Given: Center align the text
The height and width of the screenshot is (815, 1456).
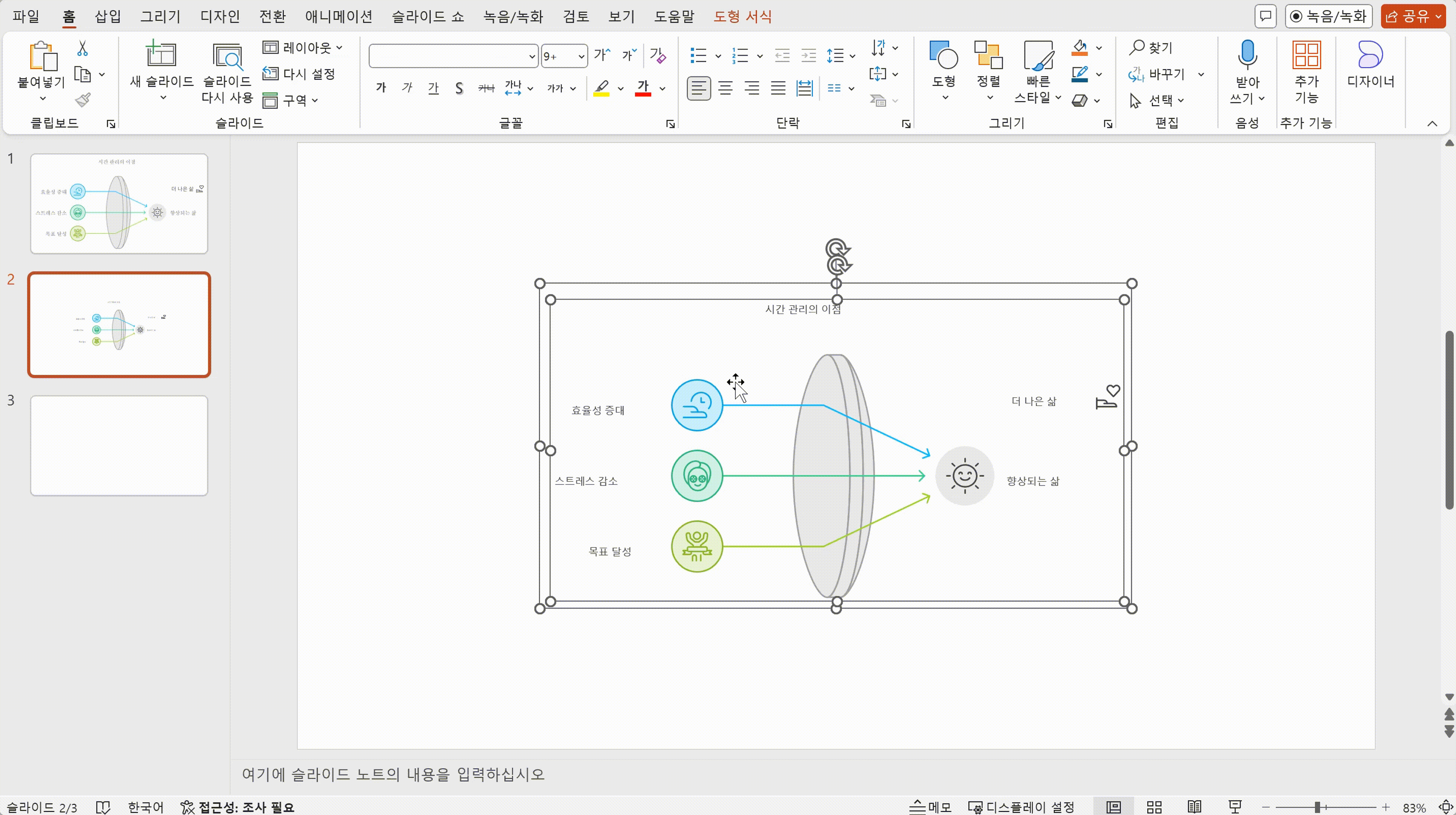Looking at the screenshot, I should pyautogui.click(x=725, y=88).
